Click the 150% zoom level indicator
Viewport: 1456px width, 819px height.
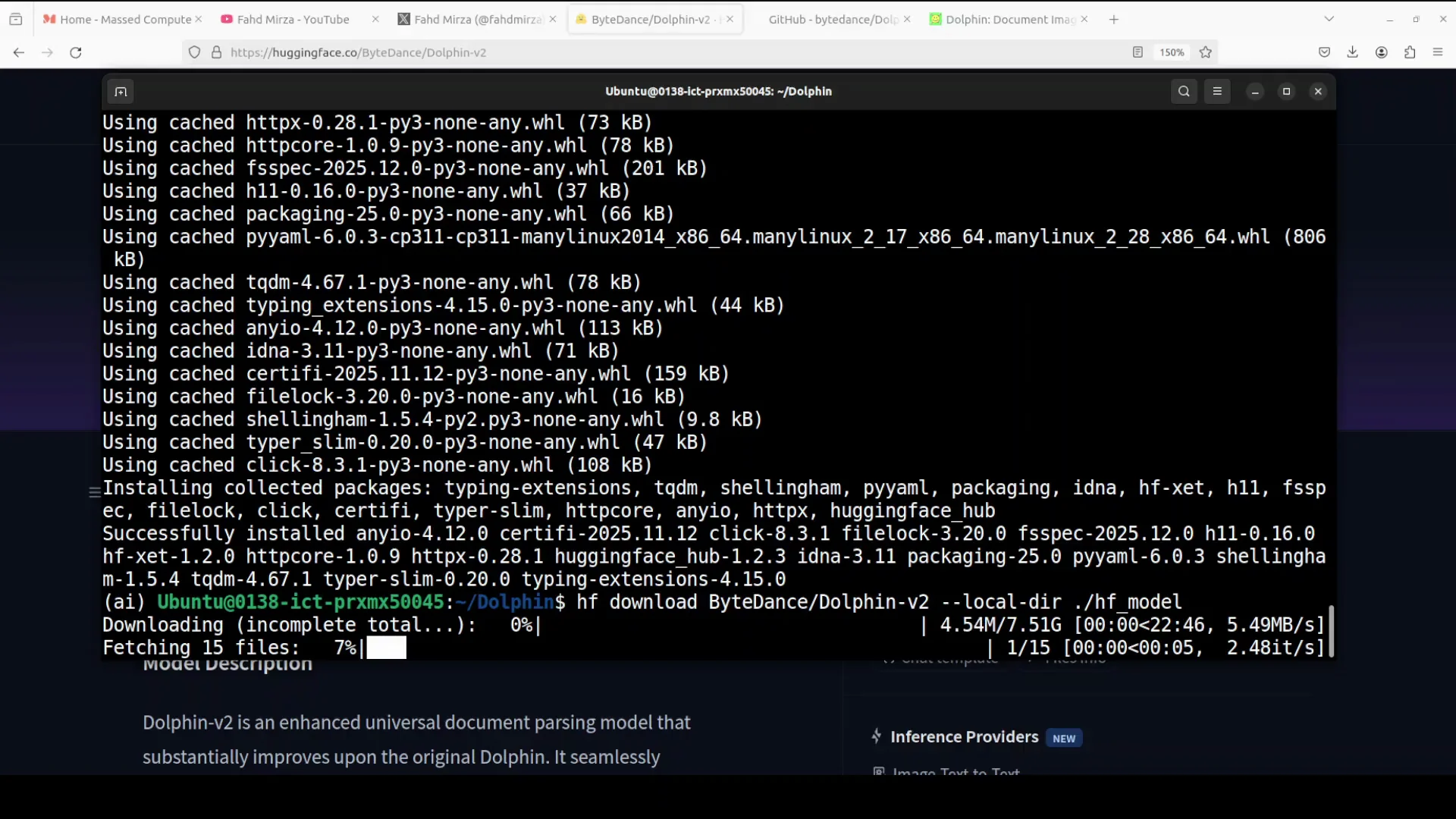pyautogui.click(x=1172, y=52)
